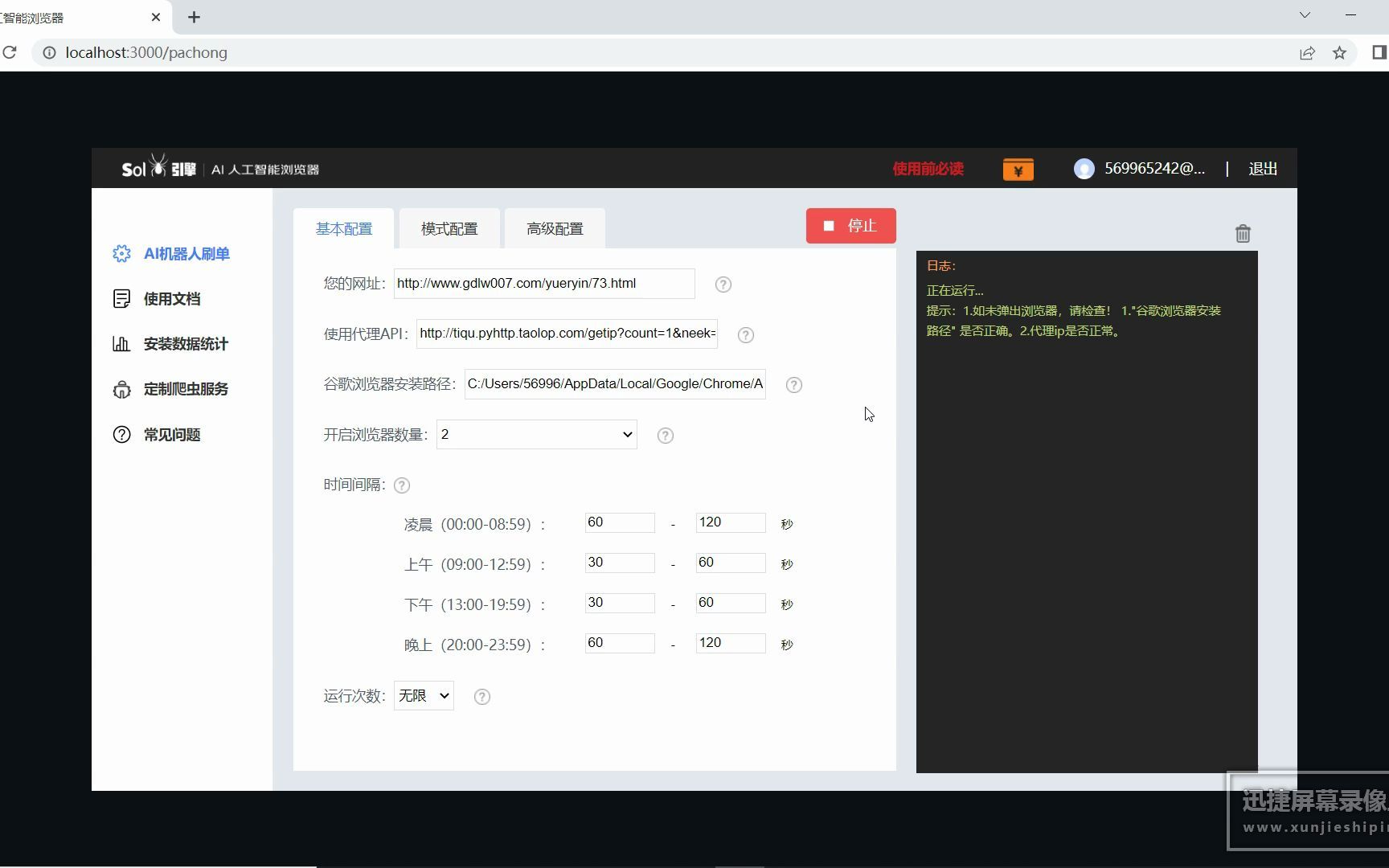
Task: Focus the 您的网址 URL input field
Action: 544,284
